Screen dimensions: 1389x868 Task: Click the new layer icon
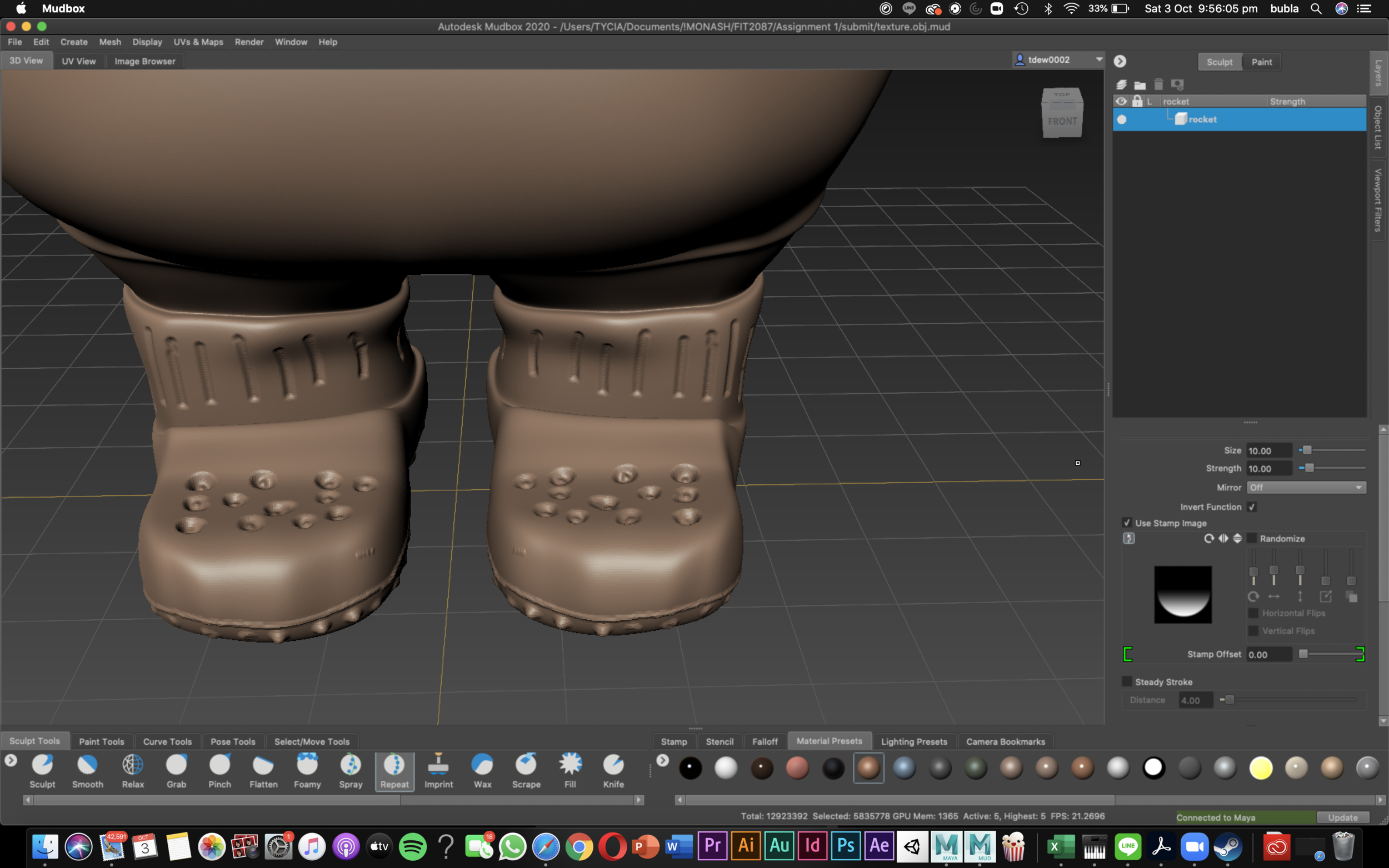click(1121, 85)
